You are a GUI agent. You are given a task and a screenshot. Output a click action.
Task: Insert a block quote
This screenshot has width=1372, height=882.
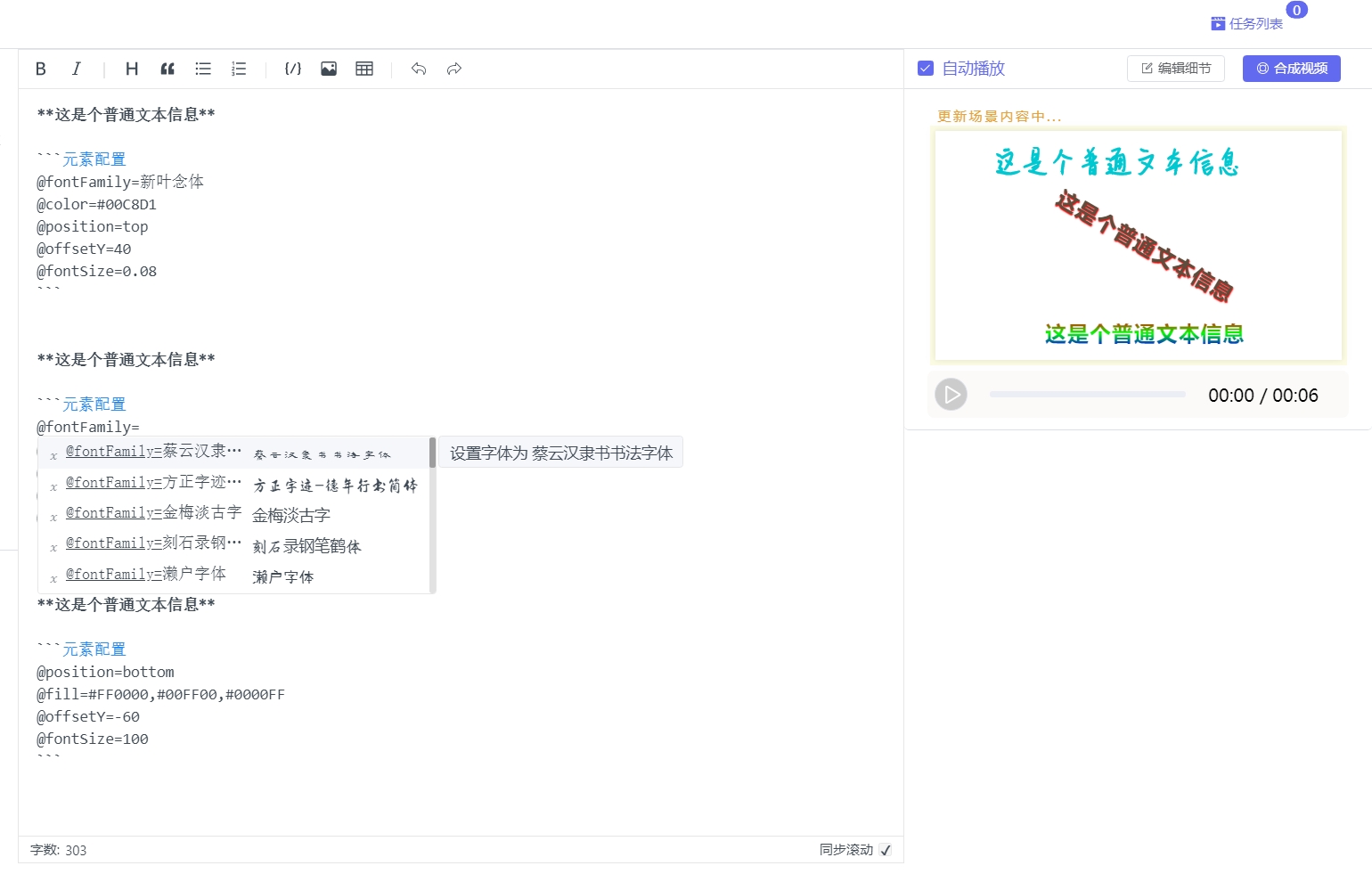point(167,69)
